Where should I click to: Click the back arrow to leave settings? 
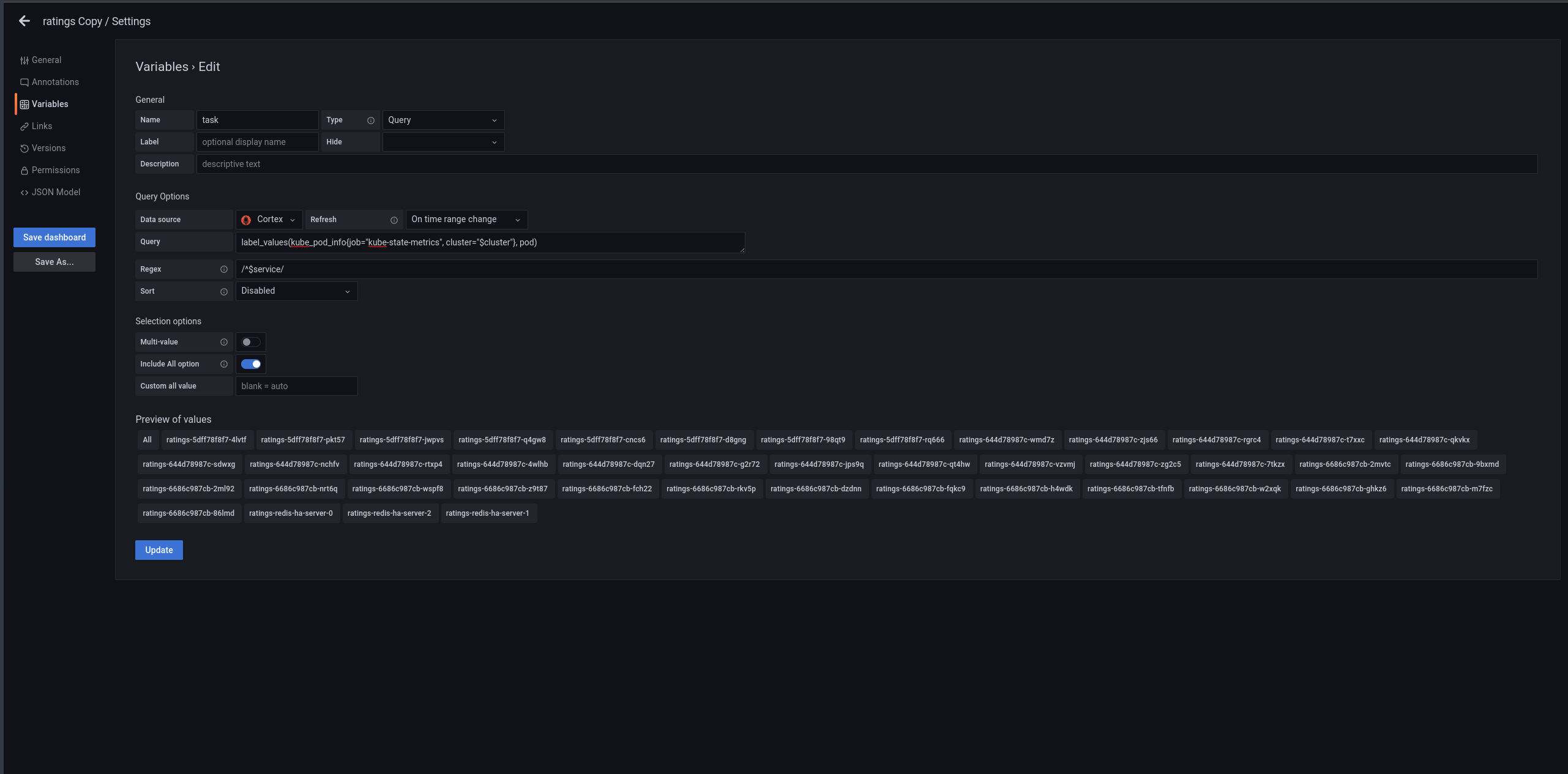click(24, 21)
